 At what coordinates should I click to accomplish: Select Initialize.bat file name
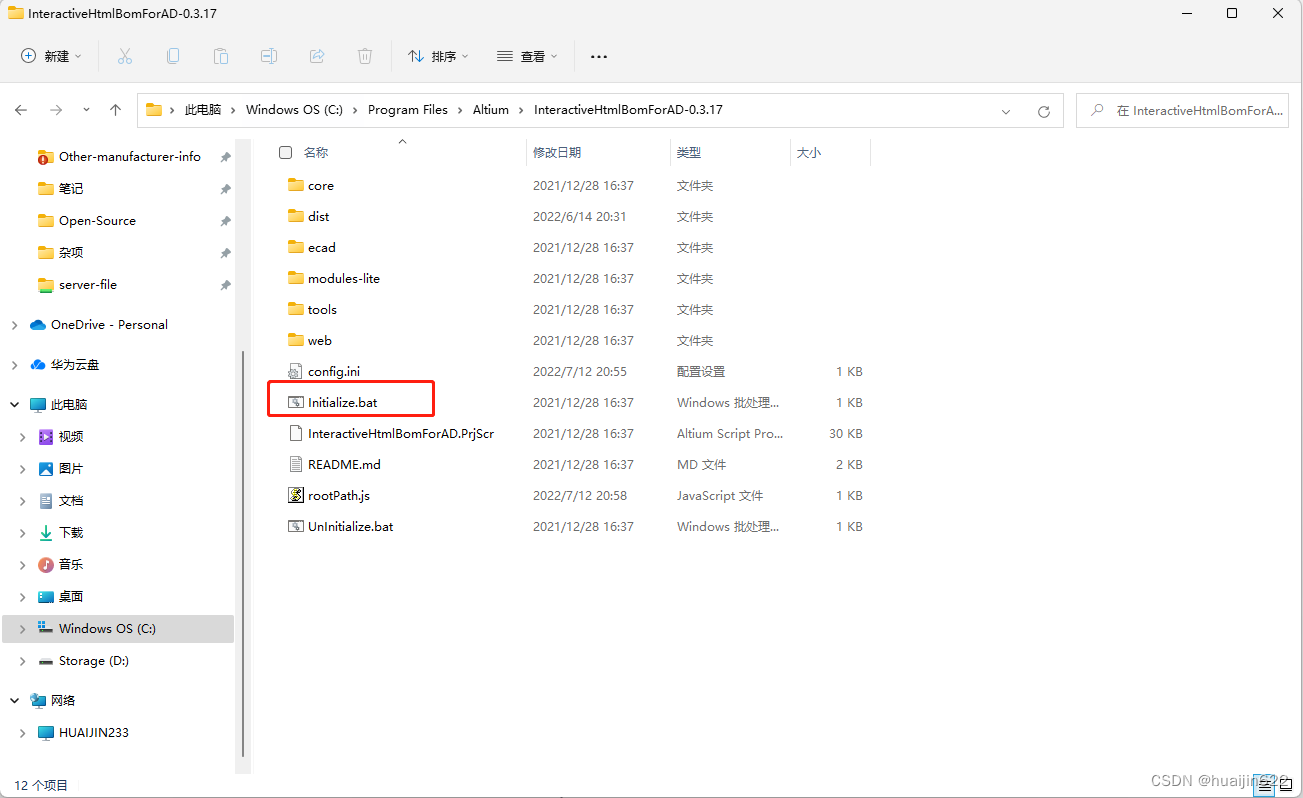(343, 402)
